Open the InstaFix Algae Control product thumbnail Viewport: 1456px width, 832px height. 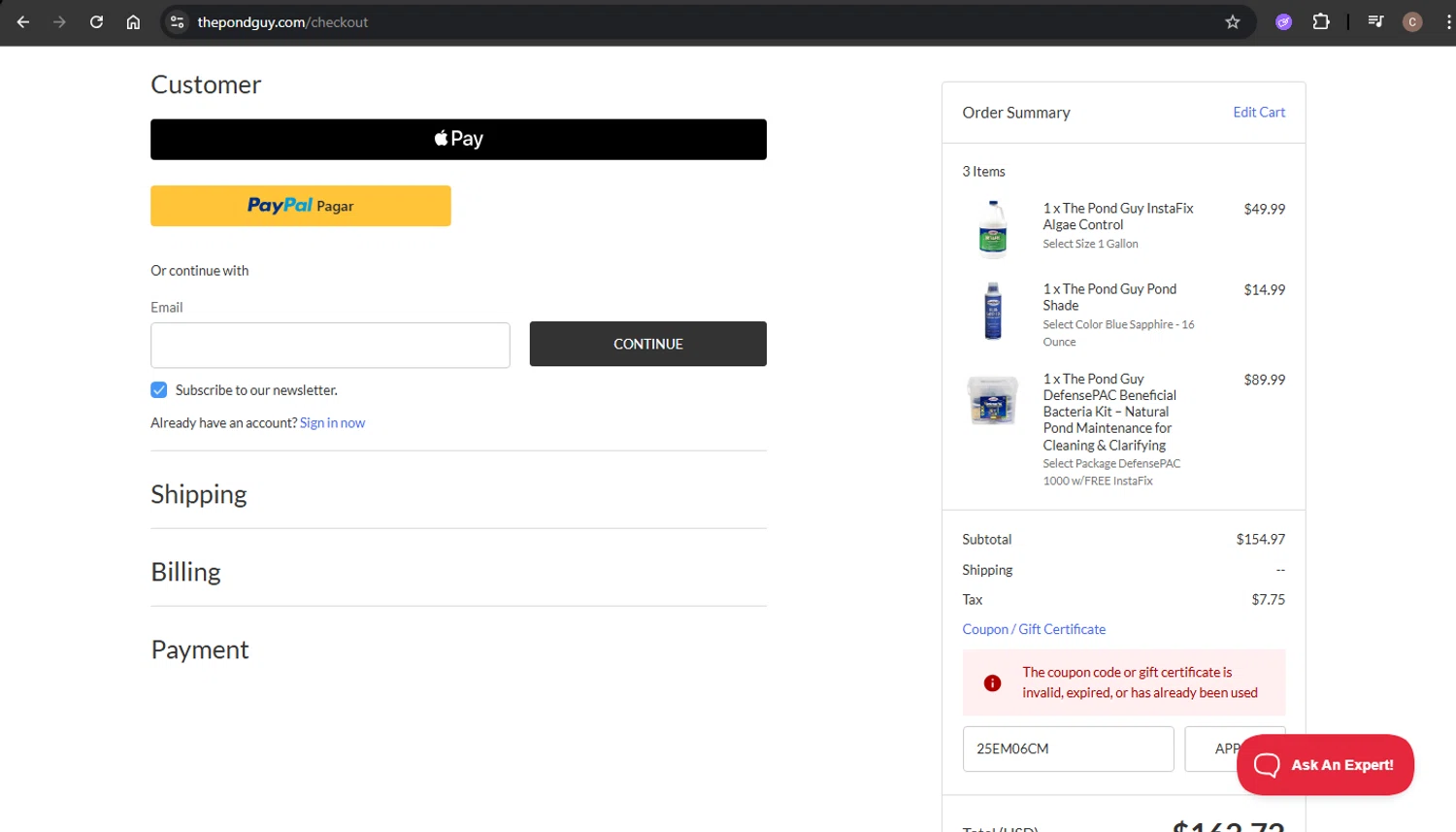(x=992, y=229)
